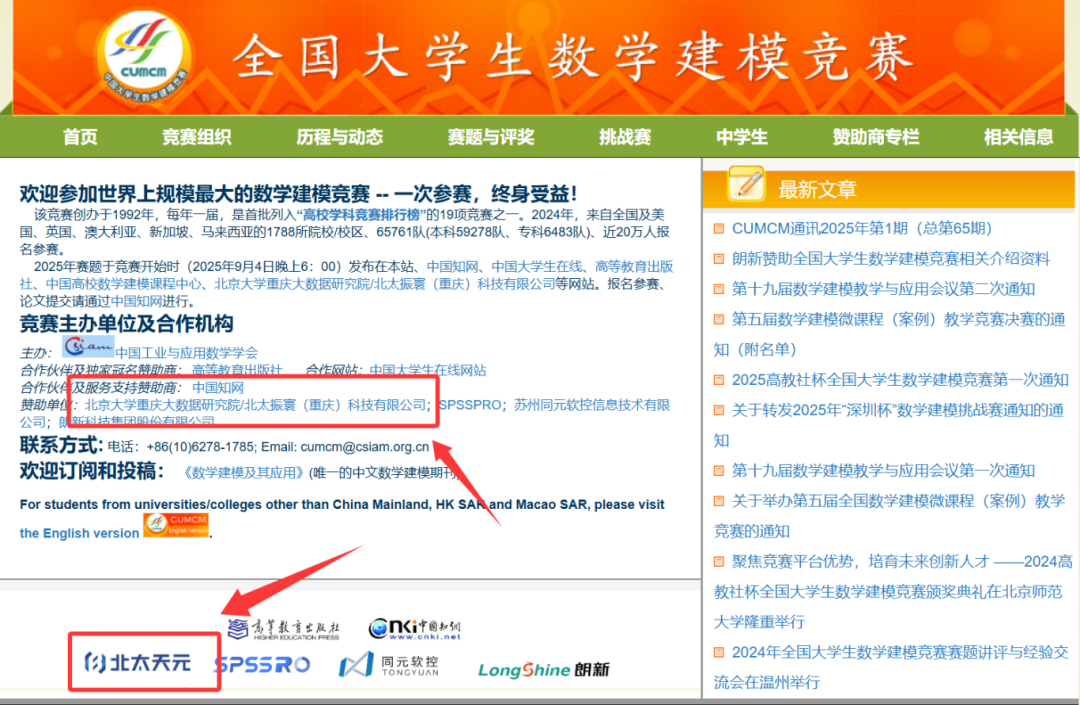Screen dimensions: 1080x705
Task: Select 赛题与评奖 in navigation bar
Action: point(490,137)
